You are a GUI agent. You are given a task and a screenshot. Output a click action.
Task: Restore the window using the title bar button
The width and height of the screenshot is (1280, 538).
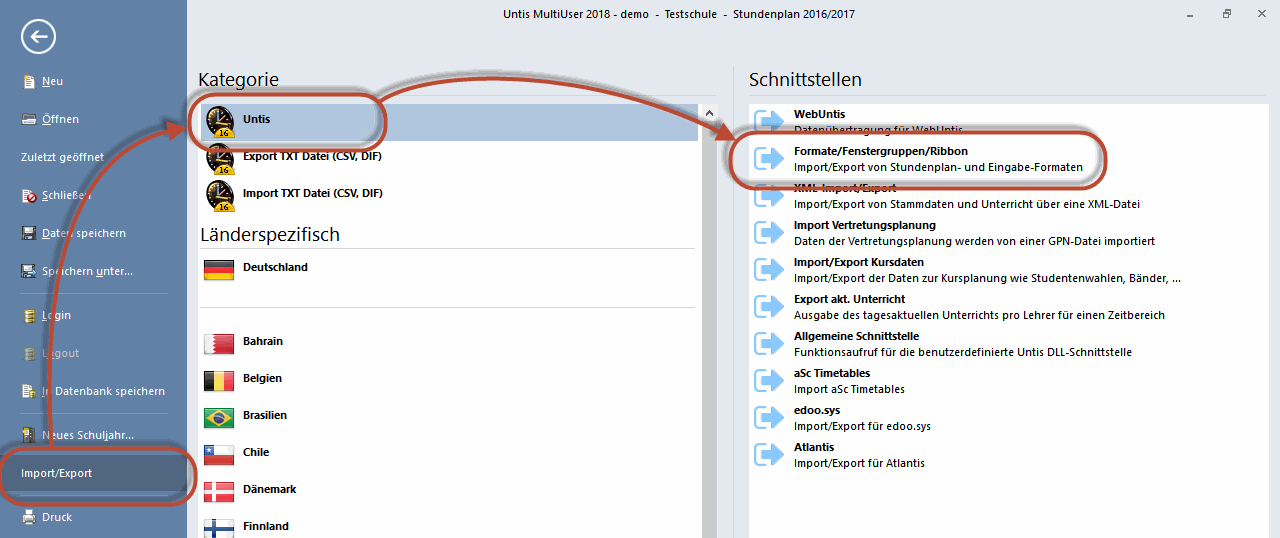click(x=1227, y=14)
